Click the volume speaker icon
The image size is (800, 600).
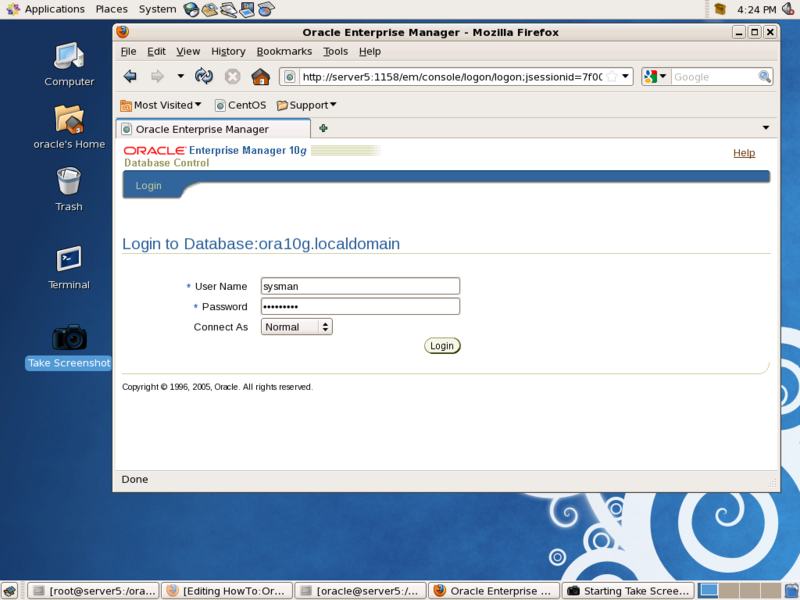(789, 9)
